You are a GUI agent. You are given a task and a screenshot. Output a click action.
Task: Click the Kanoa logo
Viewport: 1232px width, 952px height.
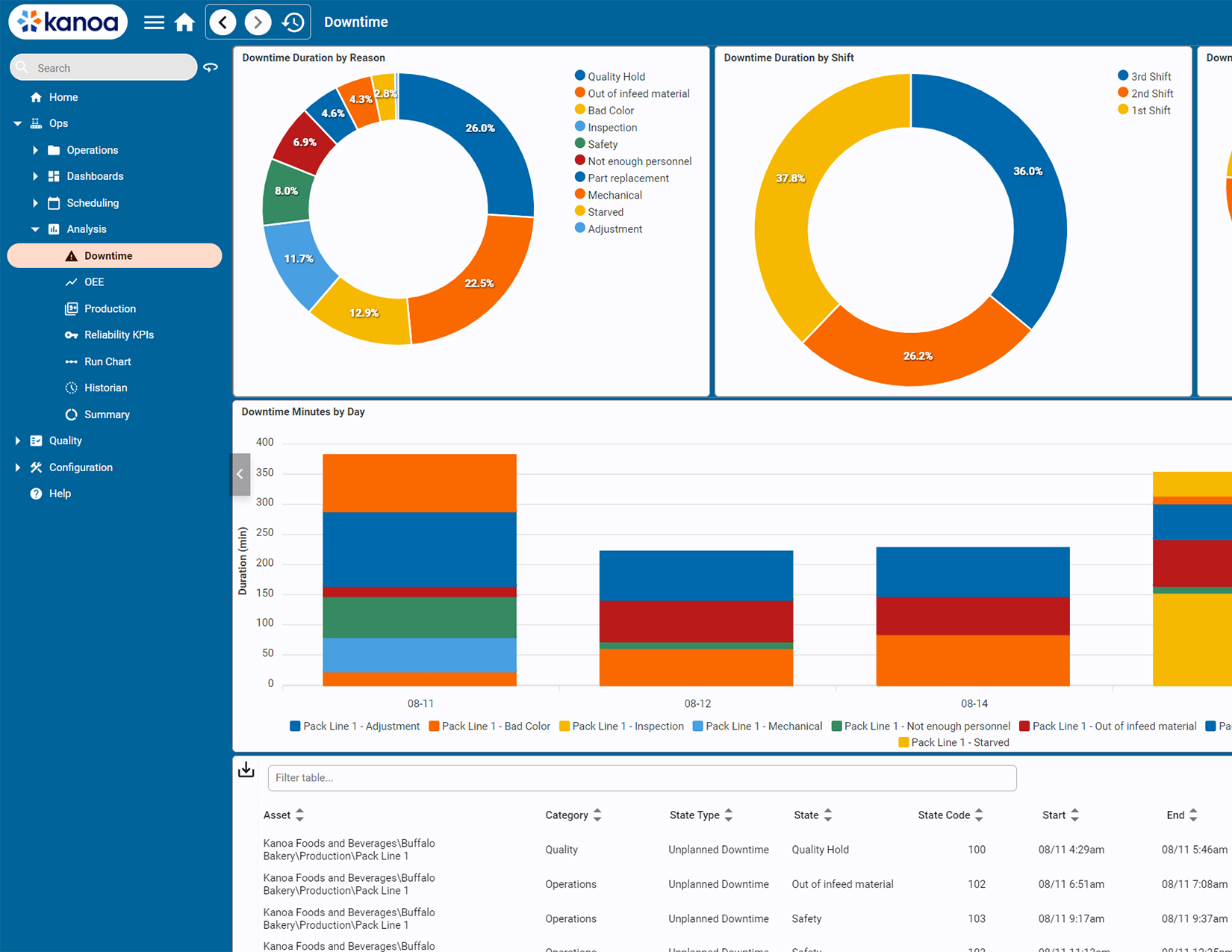coord(67,22)
